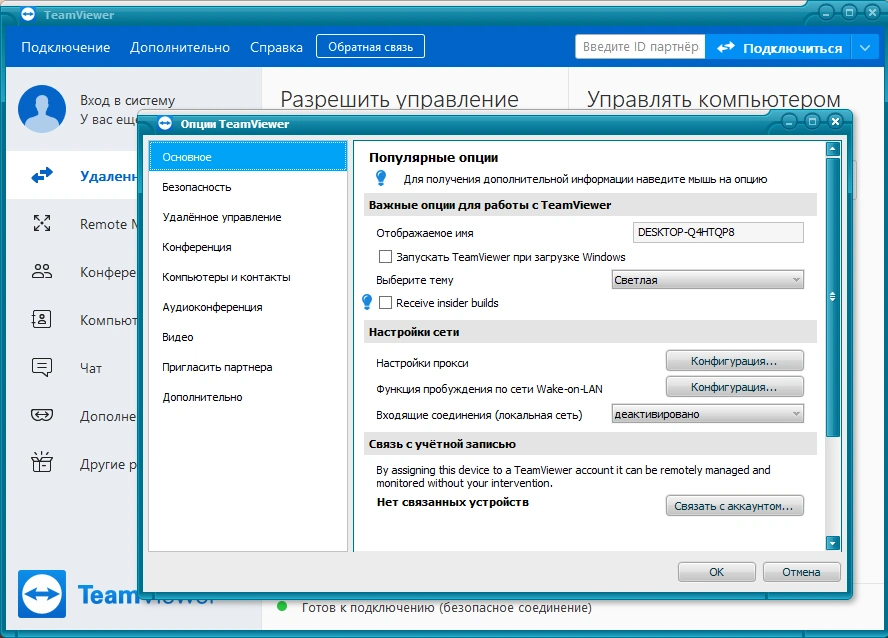888x638 pixels.
Task: Open the Выберите тему dropdown (Светлая)
Action: pos(707,280)
